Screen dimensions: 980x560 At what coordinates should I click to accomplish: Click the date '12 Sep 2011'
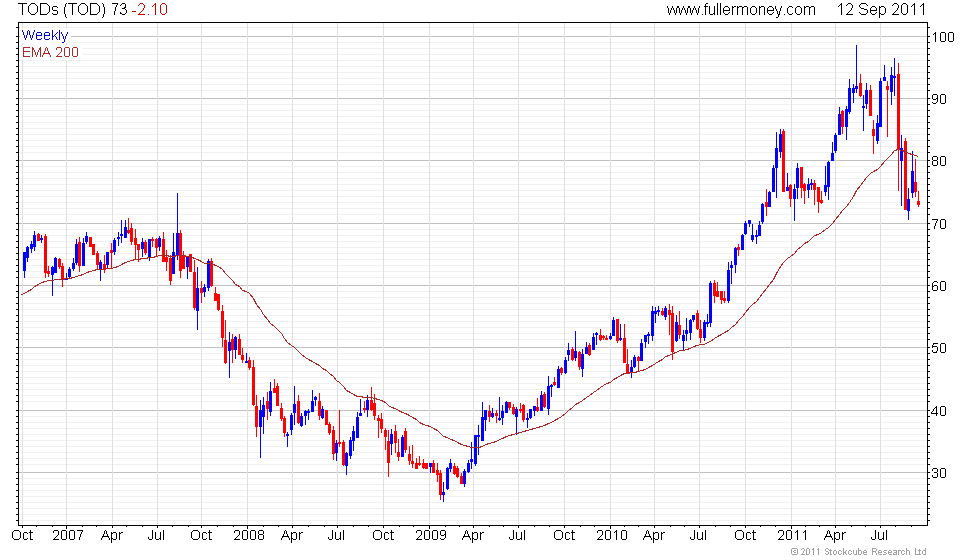(881, 9)
